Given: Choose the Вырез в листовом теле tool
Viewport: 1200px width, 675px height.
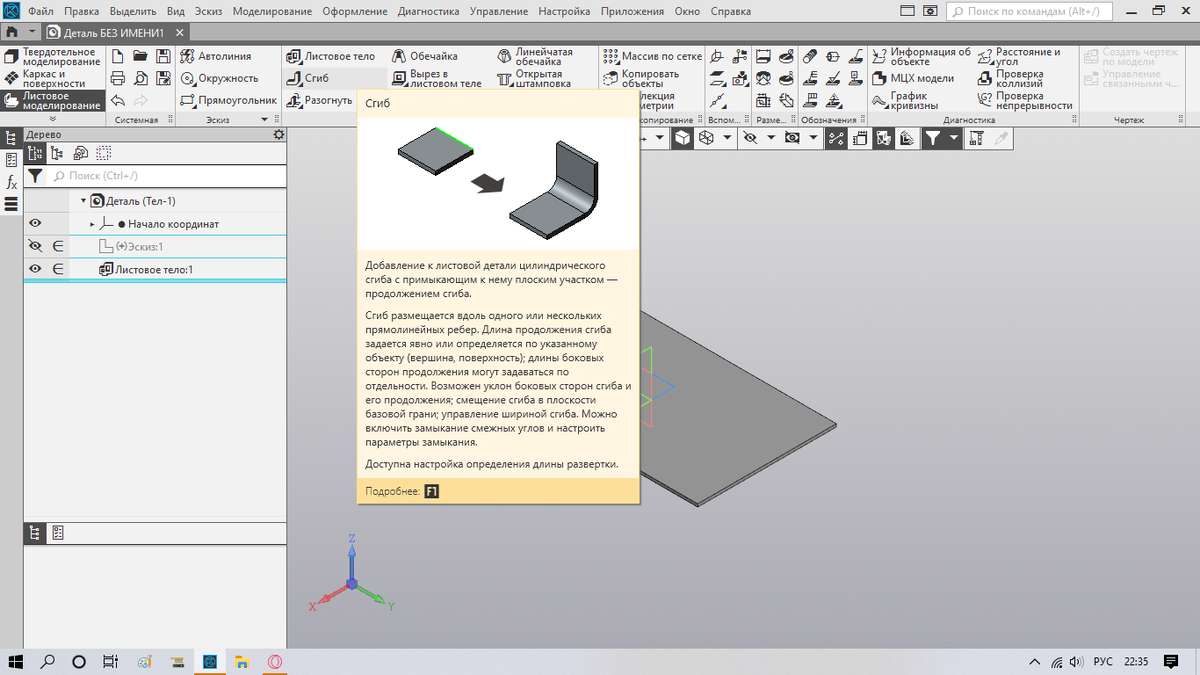Looking at the screenshot, I should 437,78.
